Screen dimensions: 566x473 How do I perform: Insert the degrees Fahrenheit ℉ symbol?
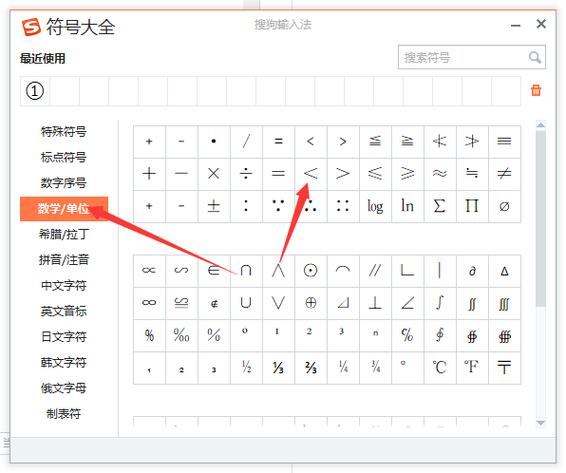click(472, 368)
